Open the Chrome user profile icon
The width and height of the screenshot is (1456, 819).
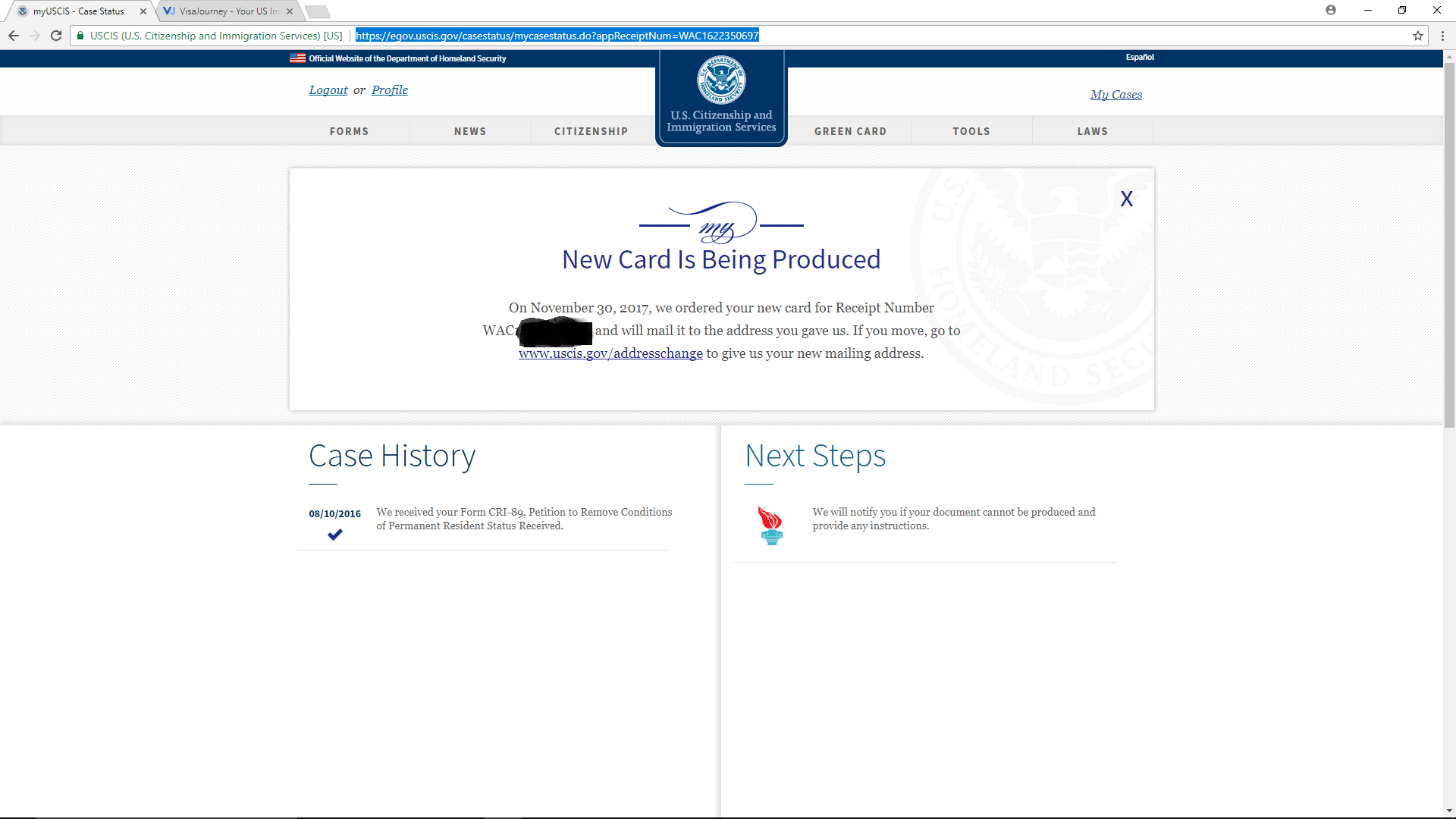pyautogui.click(x=1331, y=10)
